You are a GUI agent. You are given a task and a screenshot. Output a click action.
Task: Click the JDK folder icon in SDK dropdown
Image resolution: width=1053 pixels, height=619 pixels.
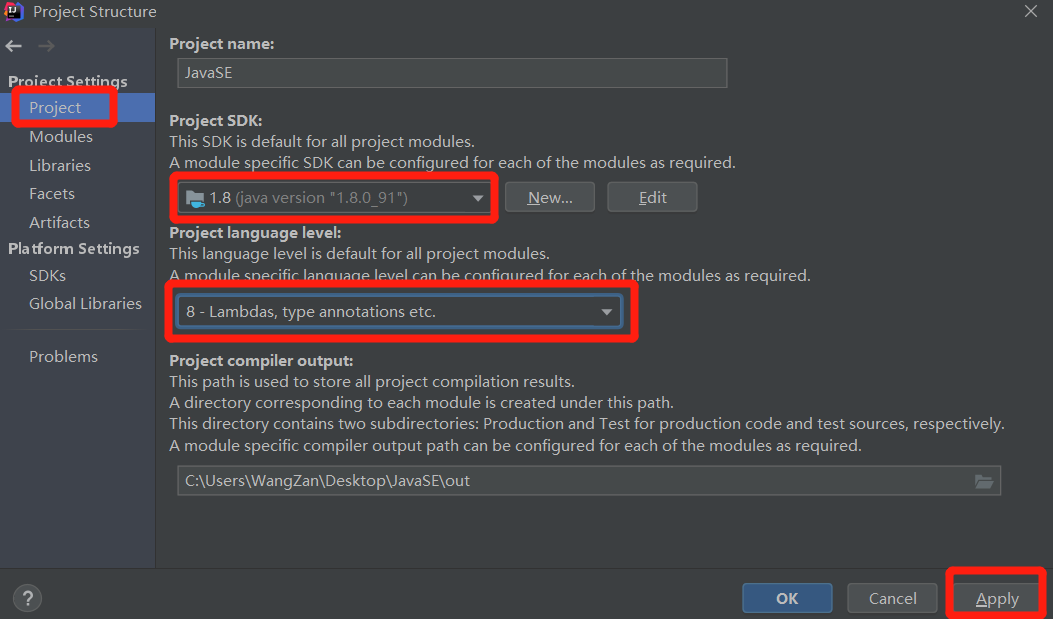[x=195, y=198]
